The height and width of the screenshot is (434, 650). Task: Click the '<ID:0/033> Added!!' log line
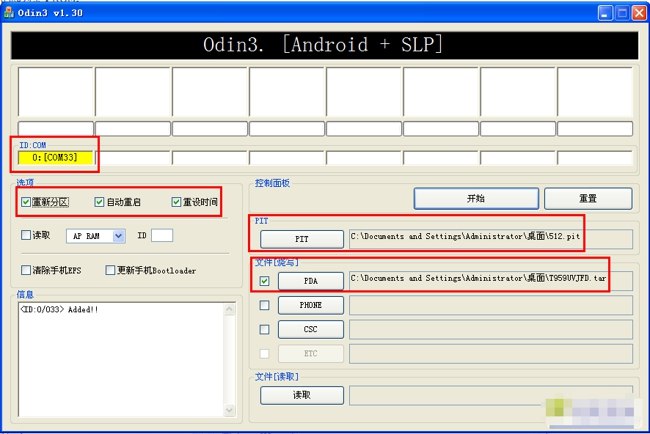tap(59, 309)
